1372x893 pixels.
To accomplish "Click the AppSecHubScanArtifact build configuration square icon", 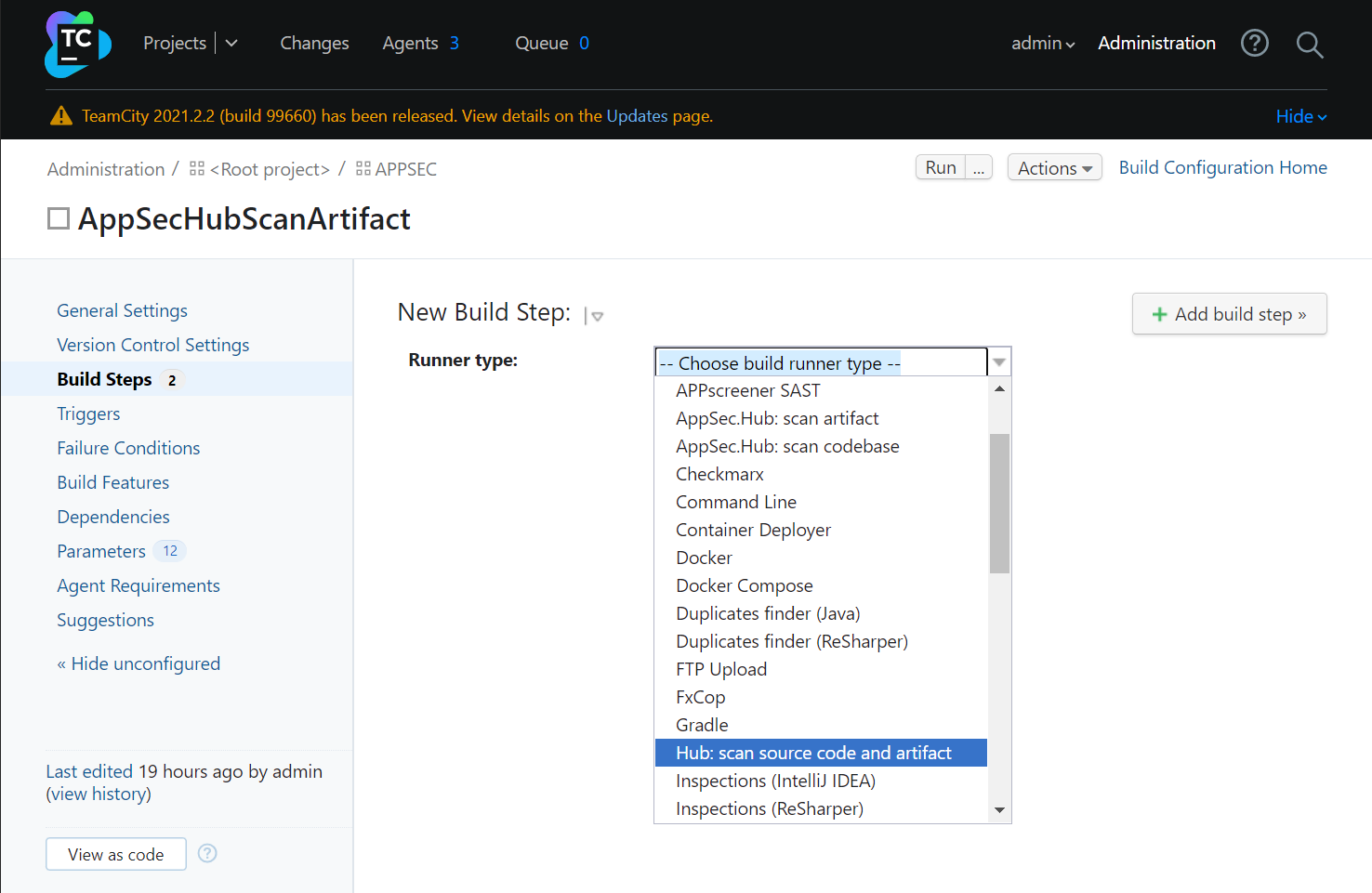I will (x=59, y=218).
